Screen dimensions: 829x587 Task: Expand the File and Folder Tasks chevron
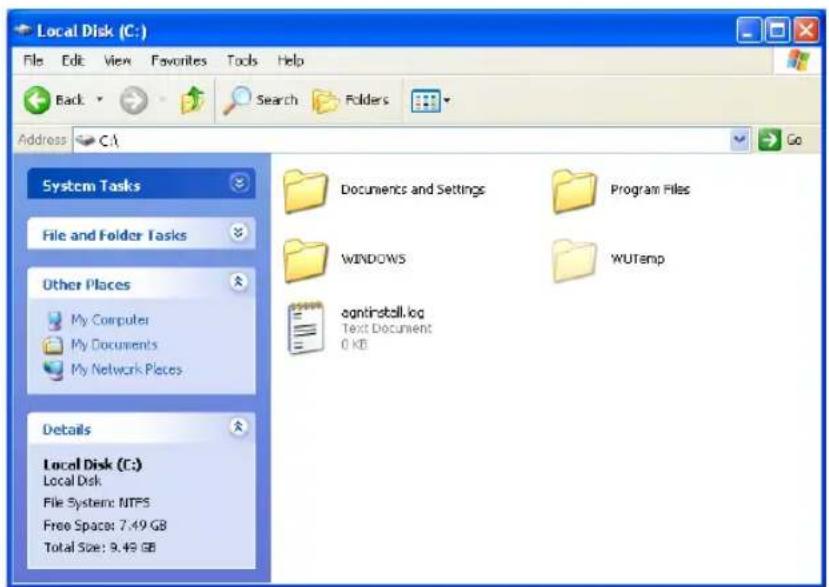tap(238, 232)
